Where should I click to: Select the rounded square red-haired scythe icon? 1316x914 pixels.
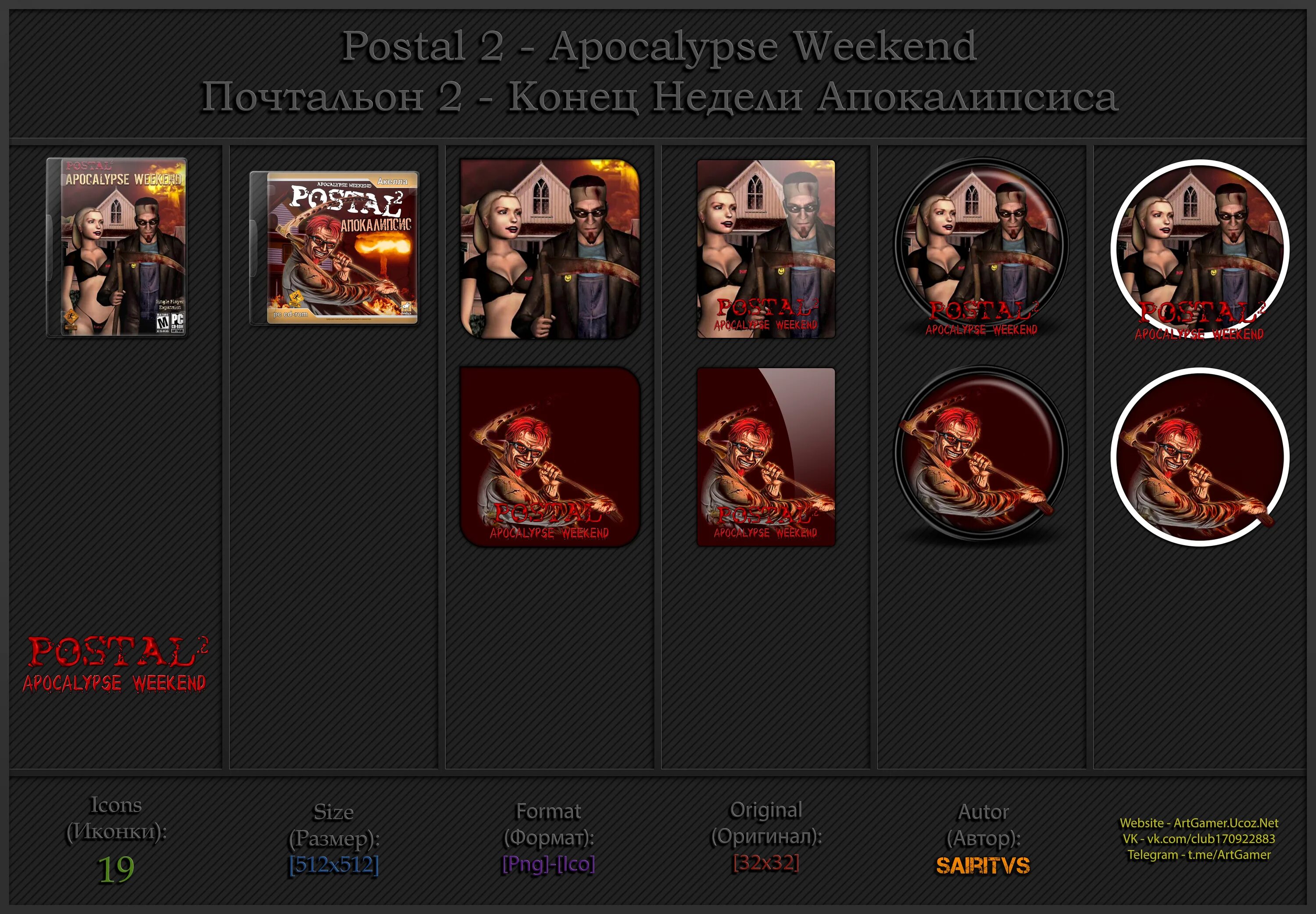(x=550, y=456)
